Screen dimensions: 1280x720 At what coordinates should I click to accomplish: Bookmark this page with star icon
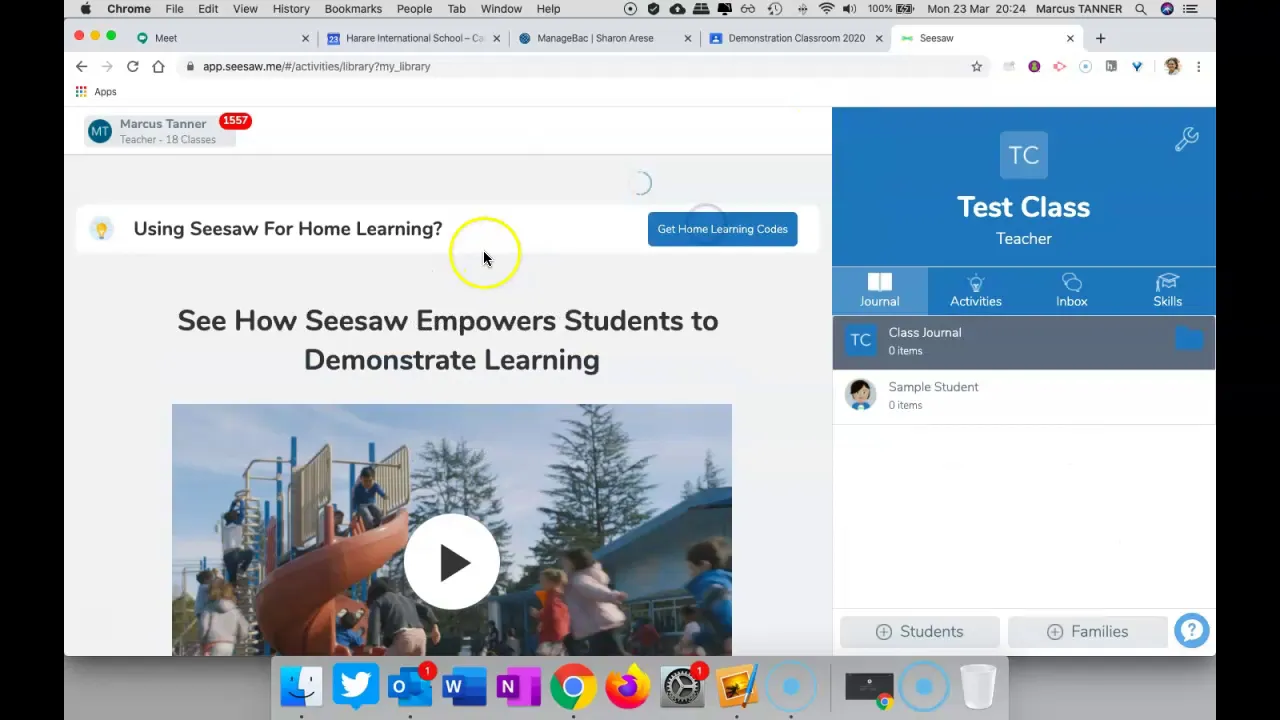(x=976, y=66)
